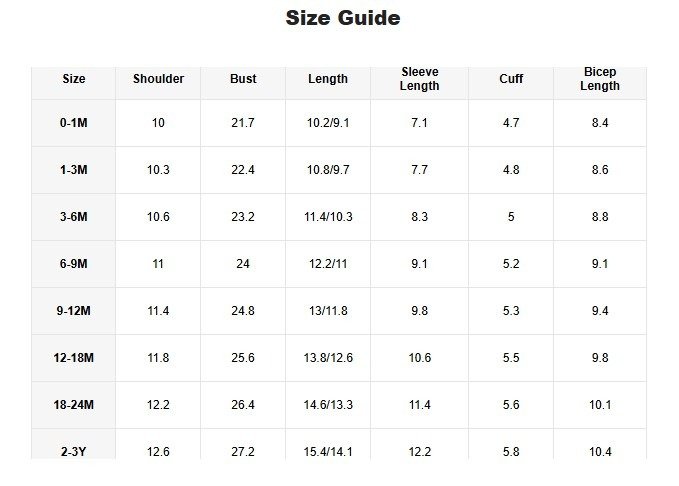Click the 12.2/11 length cell

[x=328, y=264]
